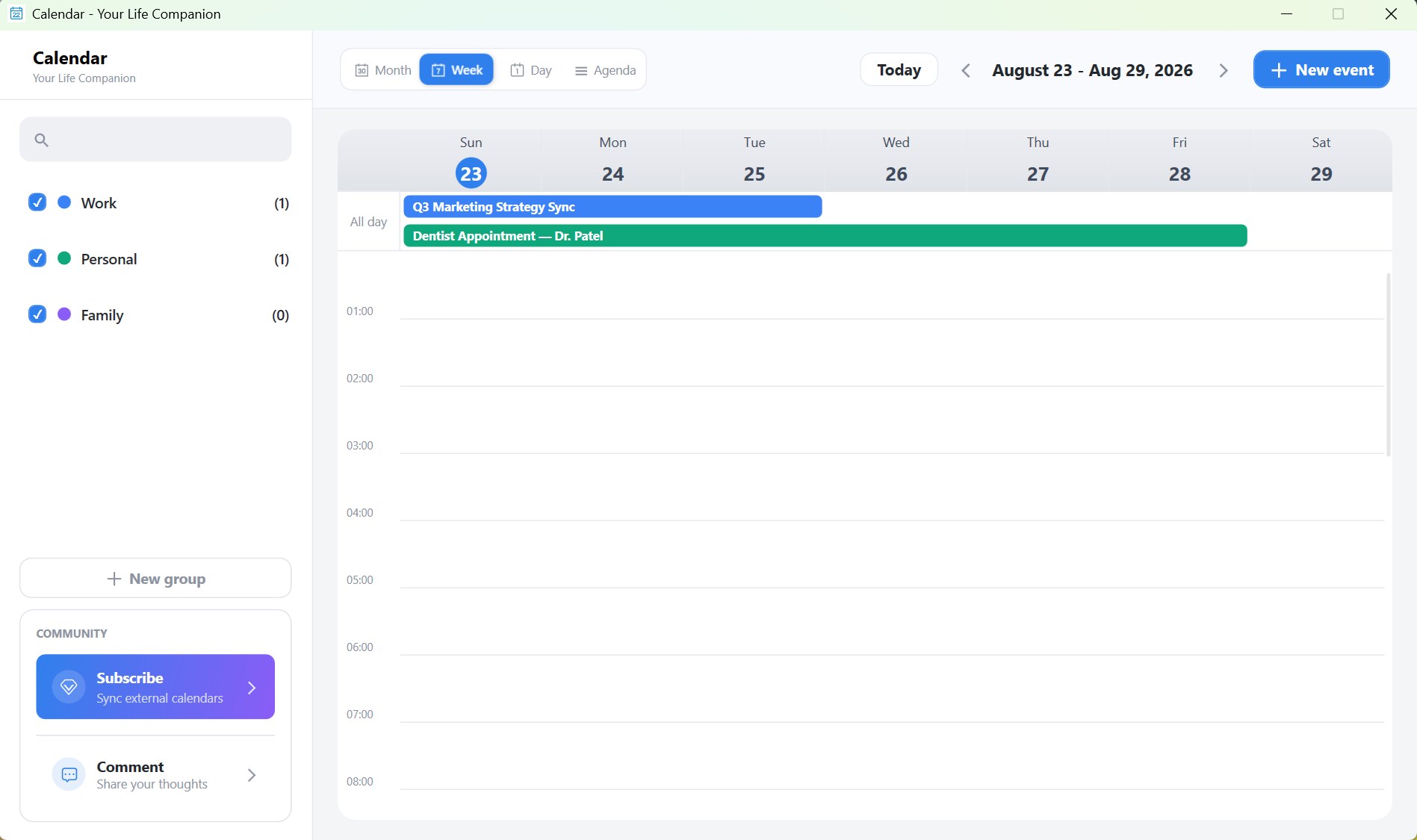
Task: Open the Comment row chevron
Action: [x=252, y=775]
